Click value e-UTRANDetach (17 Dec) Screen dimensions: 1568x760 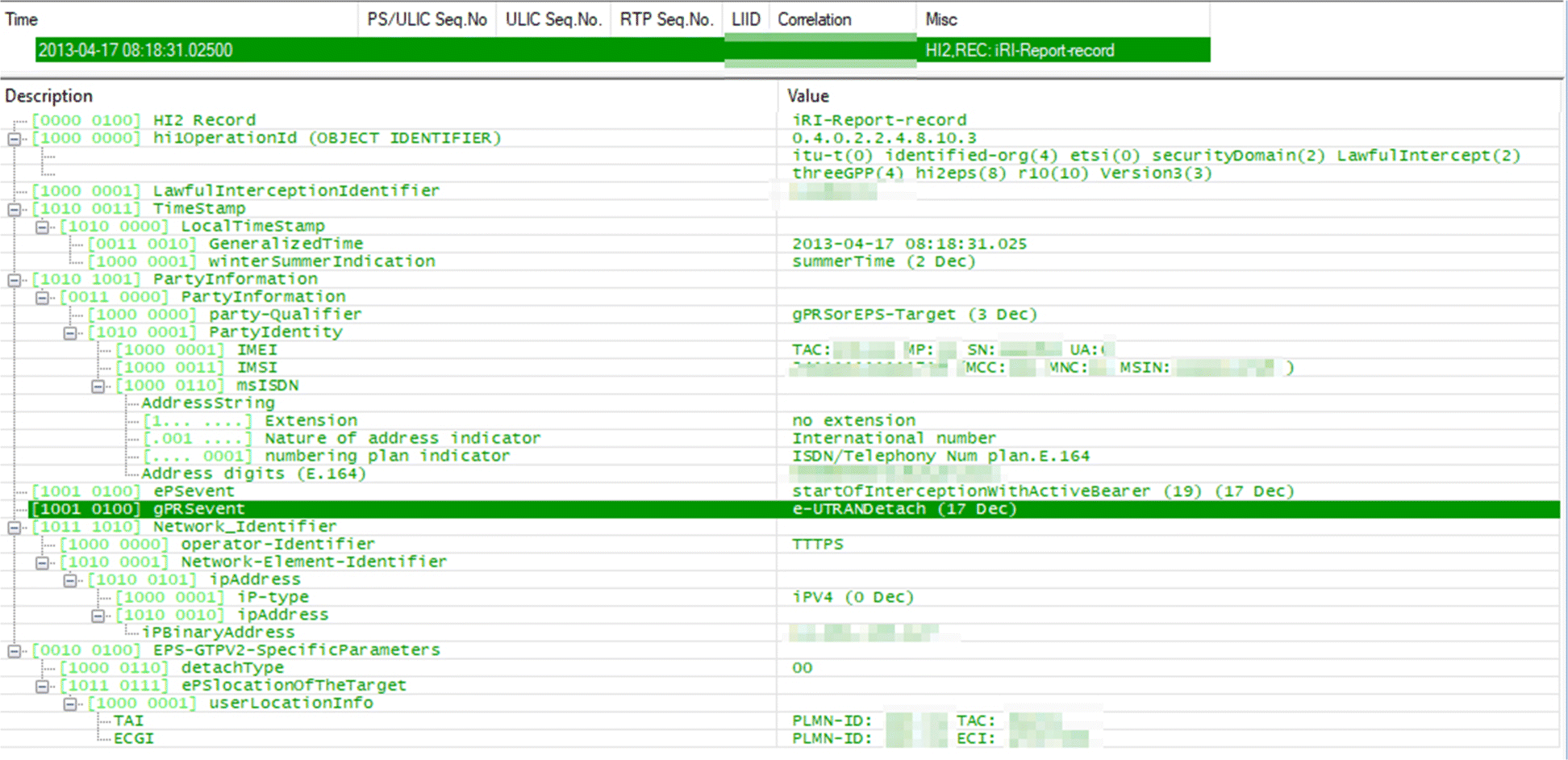[x=904, y=509]
